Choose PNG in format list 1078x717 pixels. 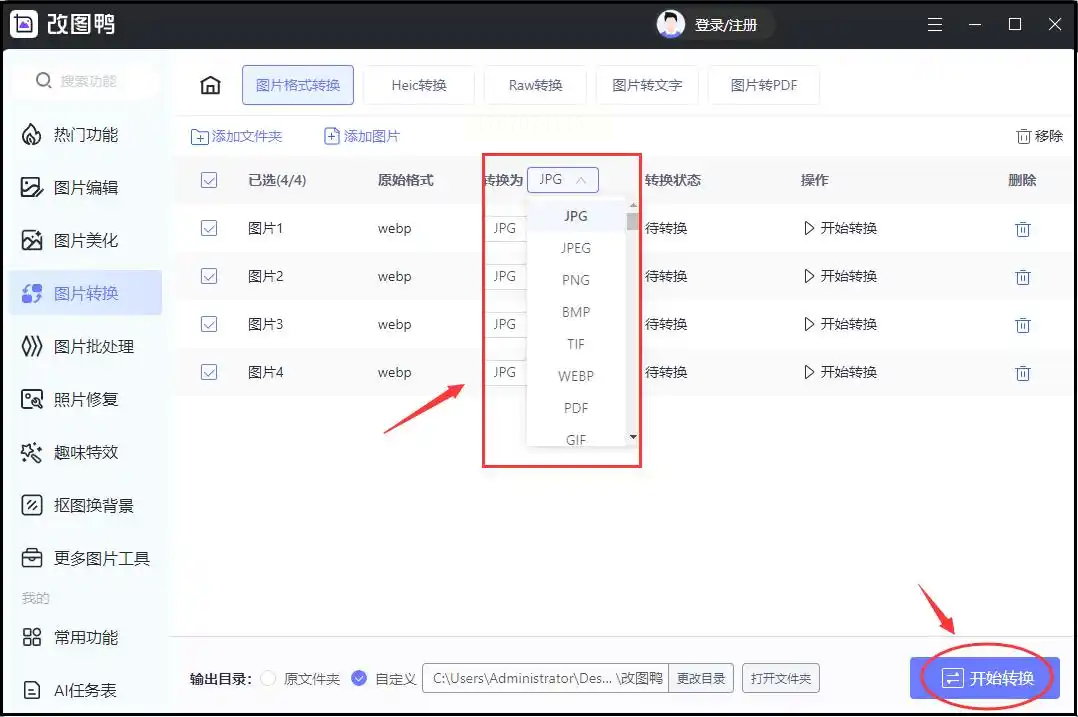tap(575, 280)
